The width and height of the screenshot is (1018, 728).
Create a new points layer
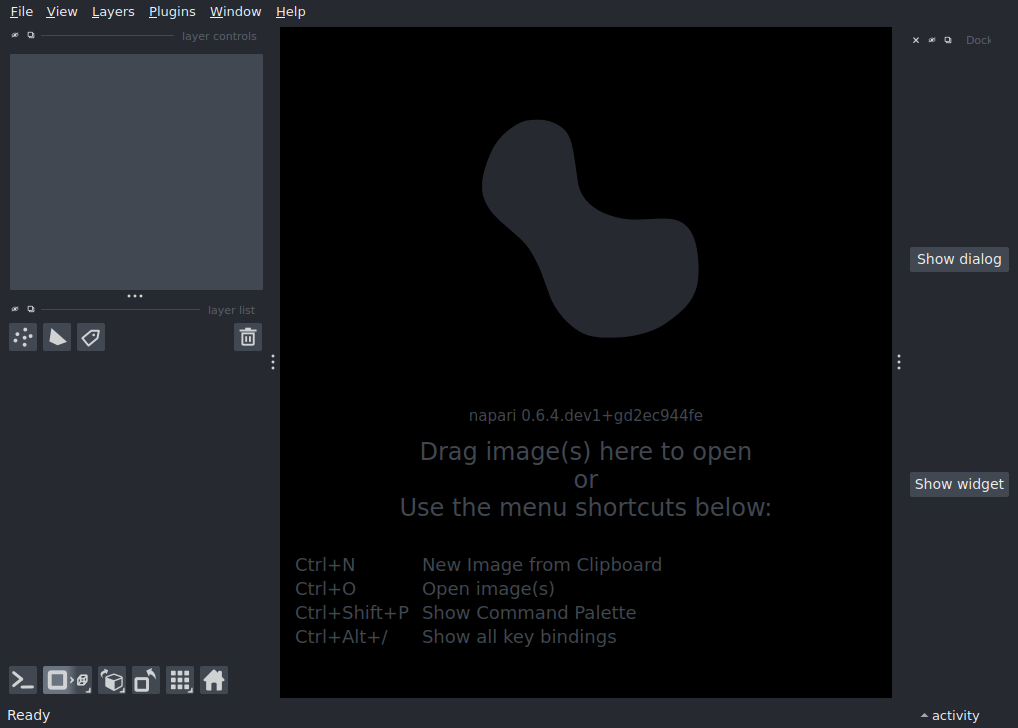pos(23,338)
